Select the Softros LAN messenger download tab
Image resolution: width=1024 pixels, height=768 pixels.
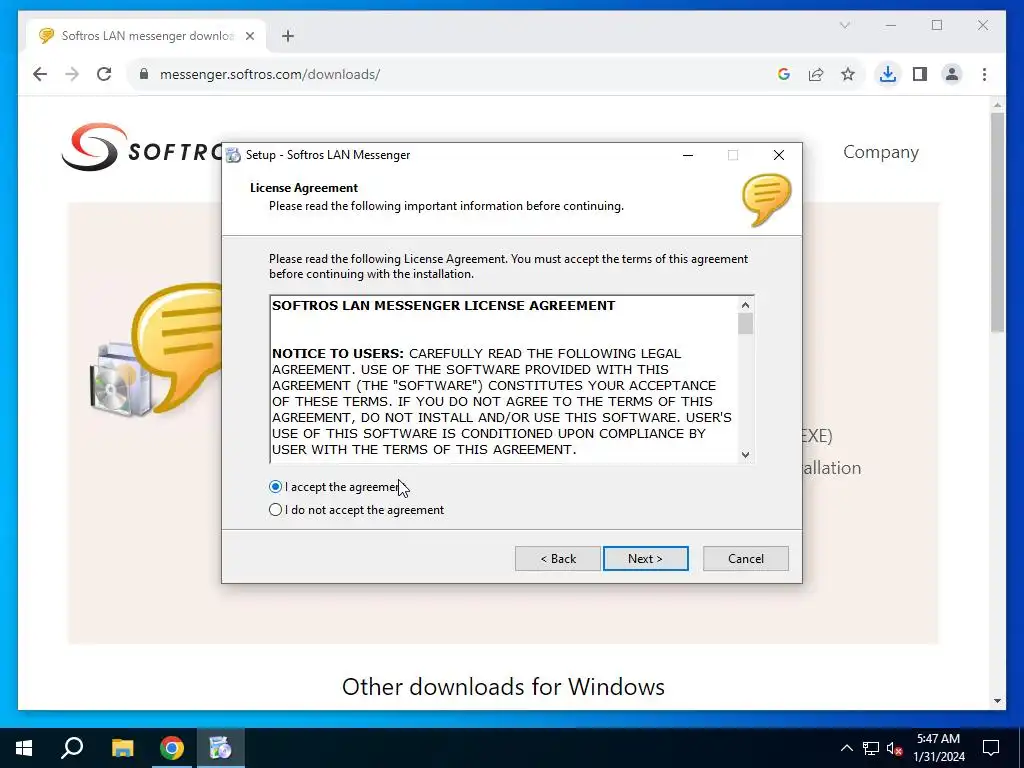tap(146, 36)
